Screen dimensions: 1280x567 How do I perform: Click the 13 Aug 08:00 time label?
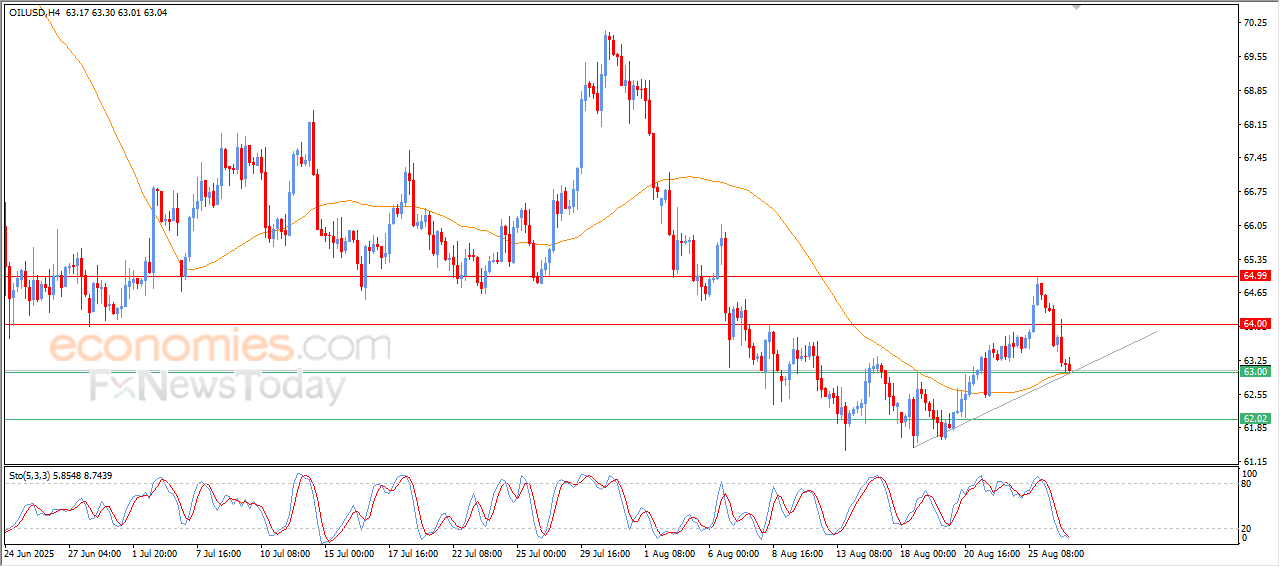[x=863, y=552]
